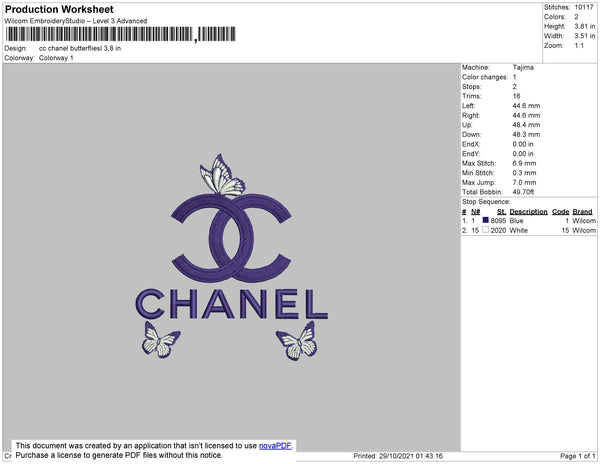Click 'Purchase a license' notice text

[119, 455]
